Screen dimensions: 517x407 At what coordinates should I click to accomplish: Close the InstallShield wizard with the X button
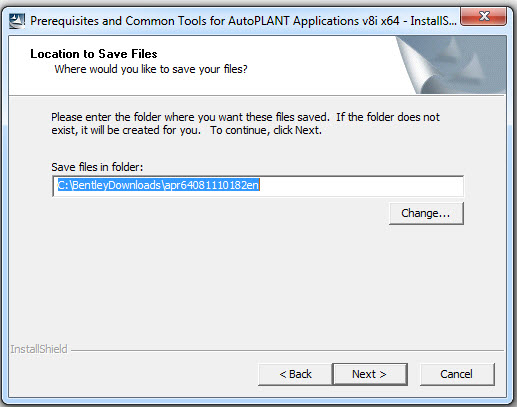click(483, 16)
